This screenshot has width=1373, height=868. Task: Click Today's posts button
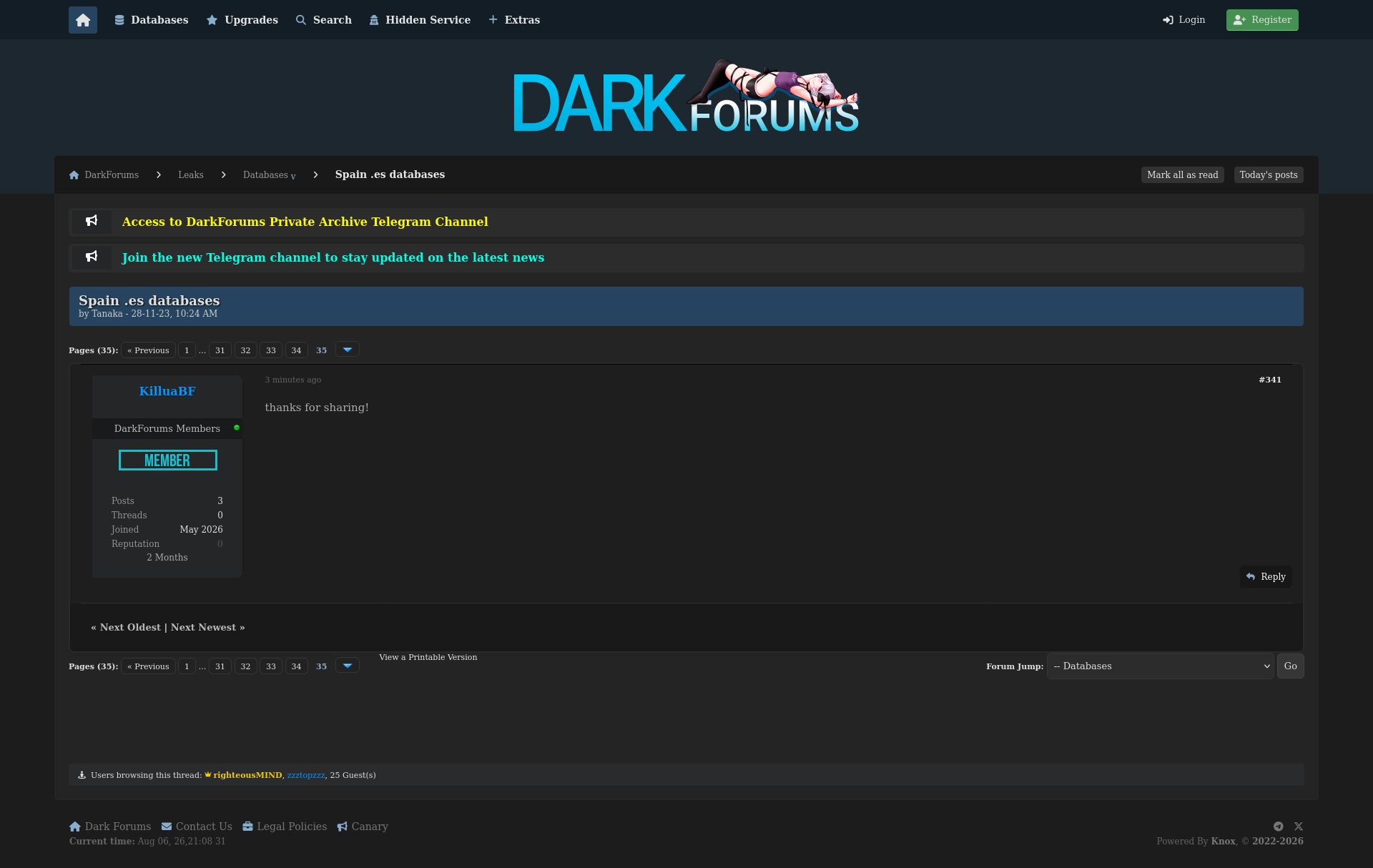1269,175
